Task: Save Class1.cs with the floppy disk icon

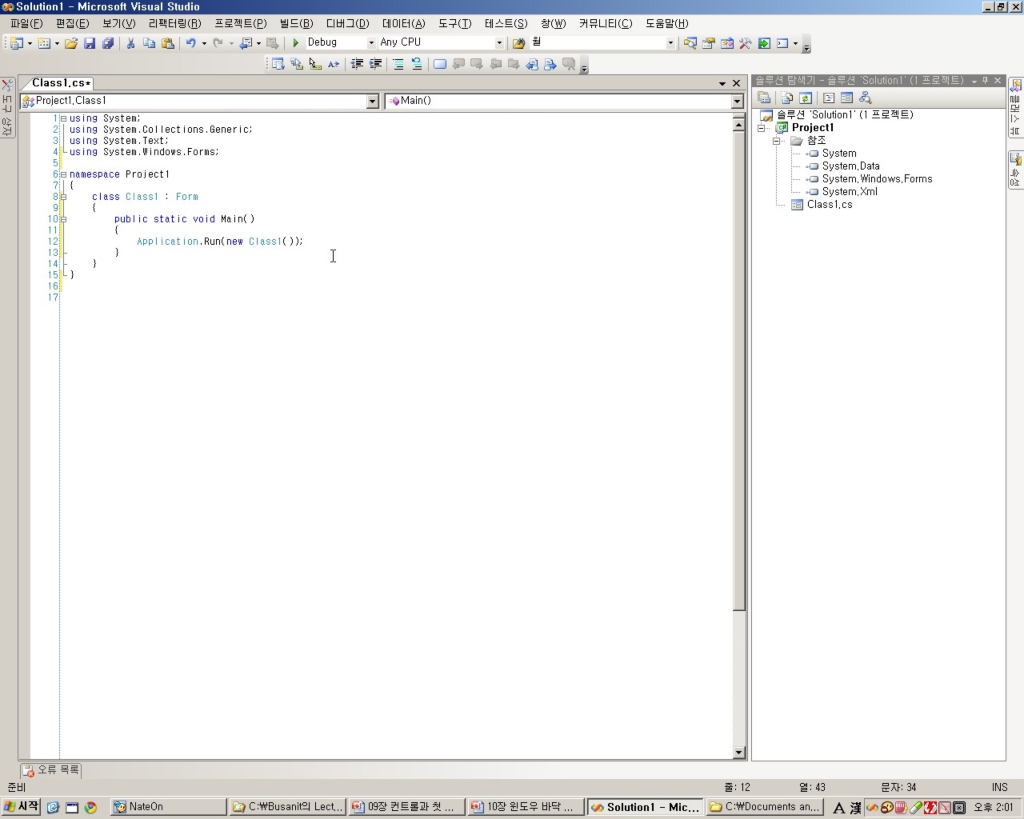Action: pyautogui.click(x=89, y=43)
